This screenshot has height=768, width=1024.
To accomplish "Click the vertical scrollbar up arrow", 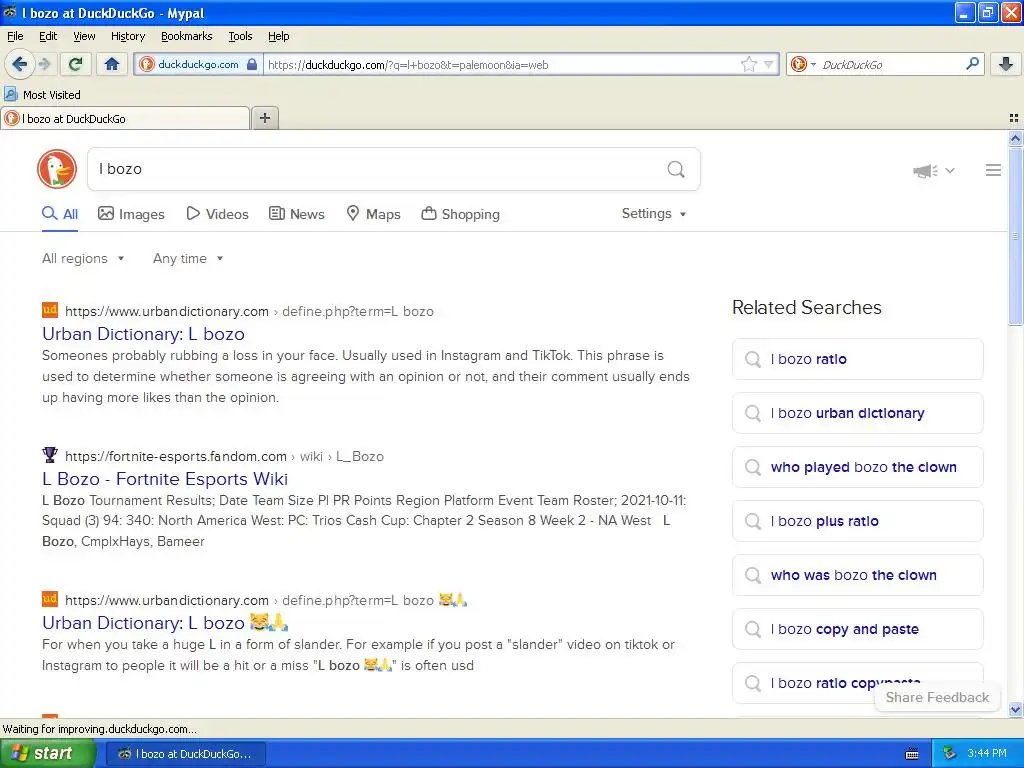I will (1015, 138).
